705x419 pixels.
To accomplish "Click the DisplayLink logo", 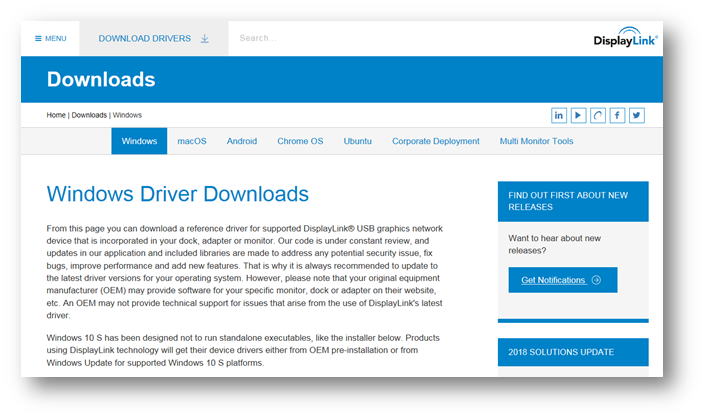I will (x=625, y=36).
